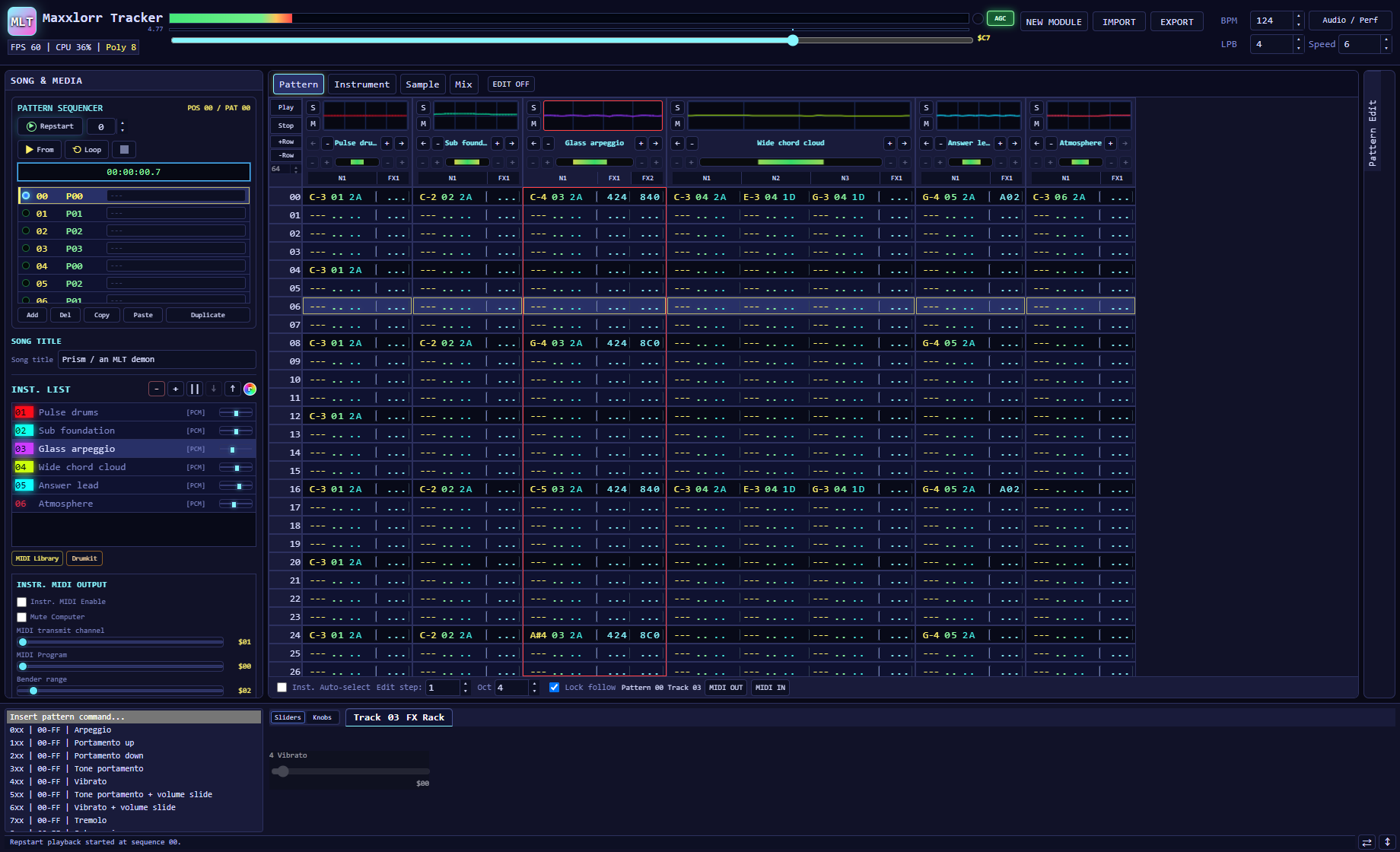This screenshot has height=852, width=1400.
Task: Add column to Glass arpeggio track
Action: pos(641,143)
